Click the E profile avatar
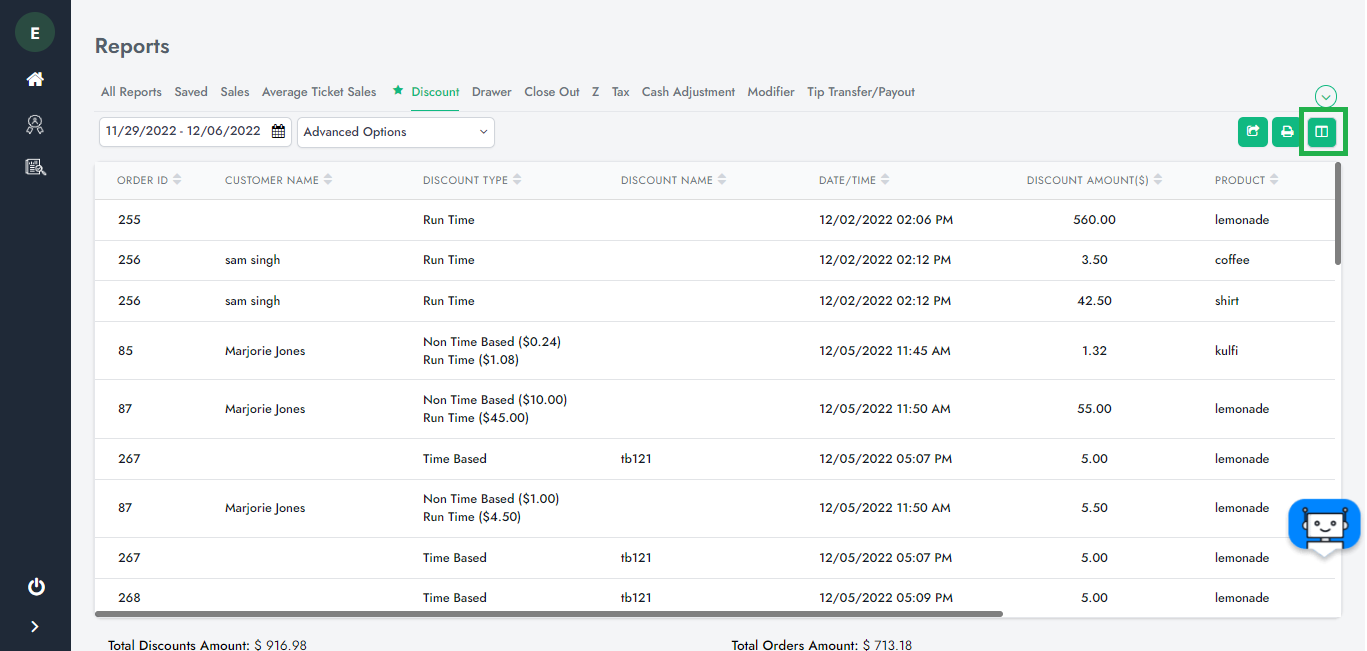 (x=35, y=33)
